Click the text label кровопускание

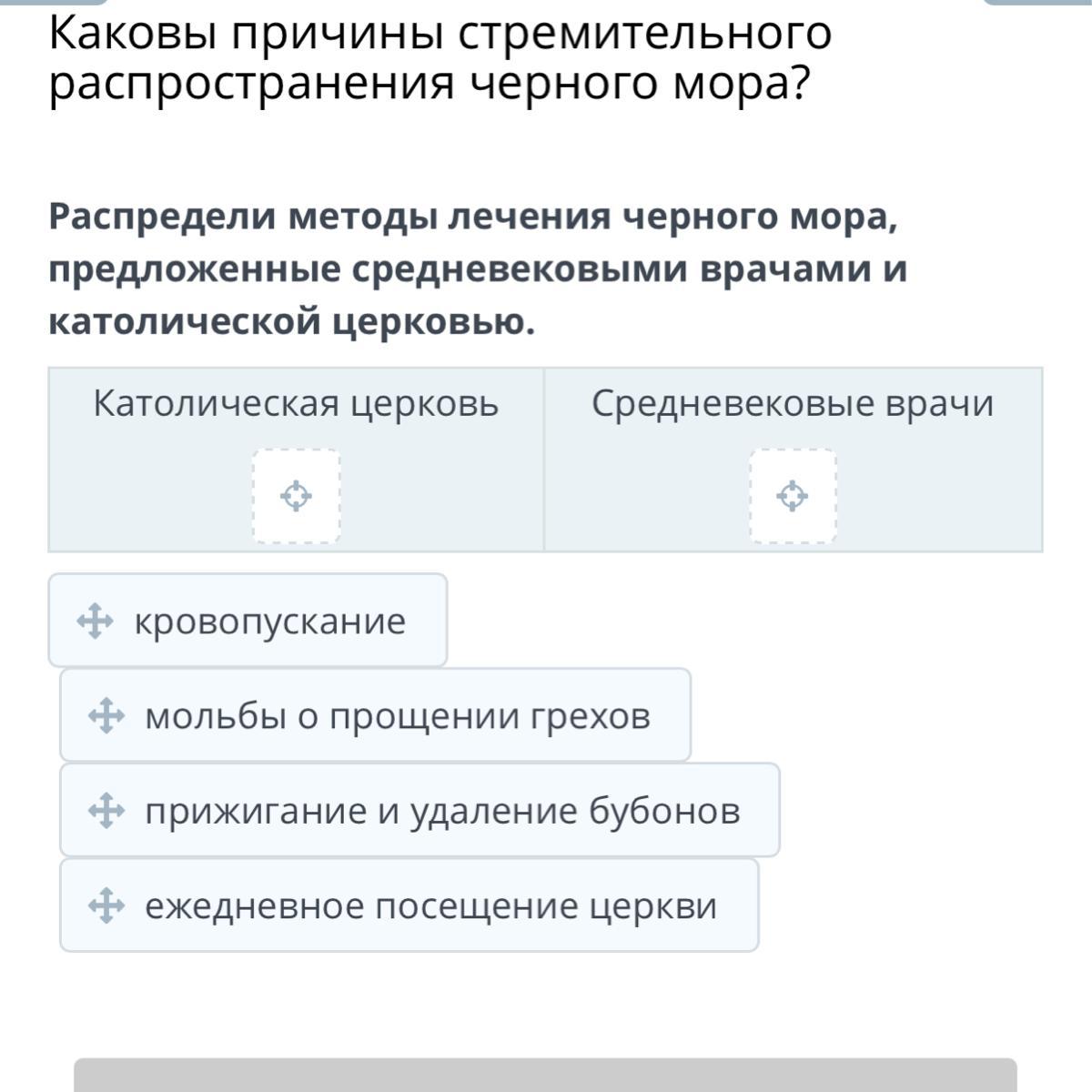pyautogui.click(x=270, y=622)
